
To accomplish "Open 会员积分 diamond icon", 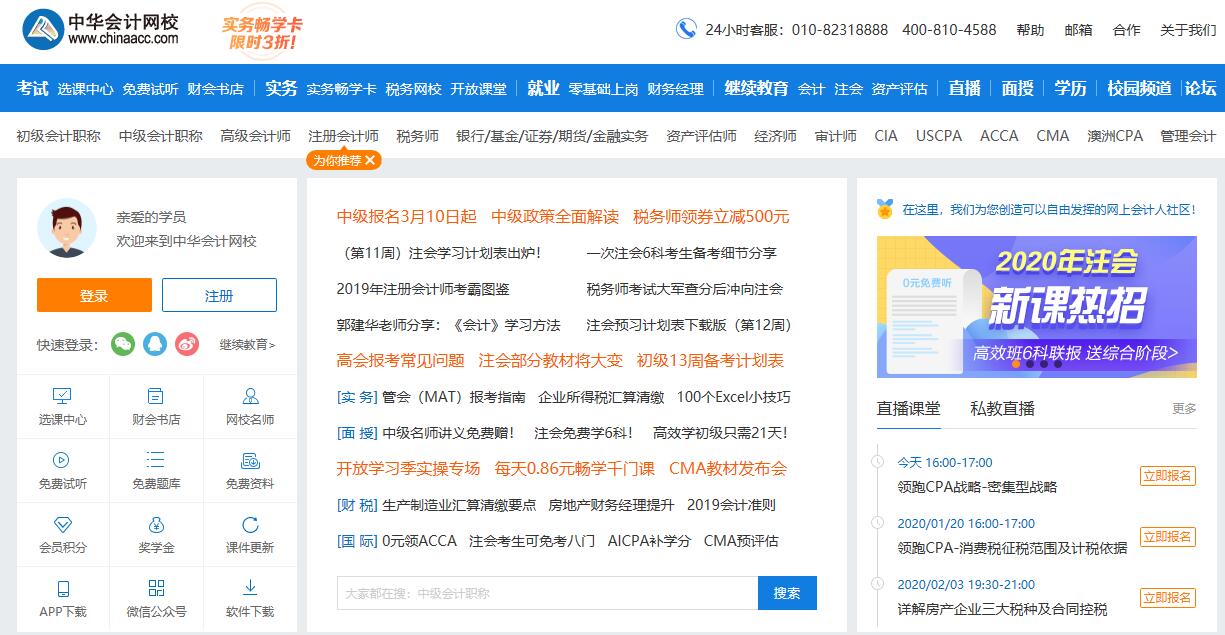I will pyautogui.click(x=62, y=524).
